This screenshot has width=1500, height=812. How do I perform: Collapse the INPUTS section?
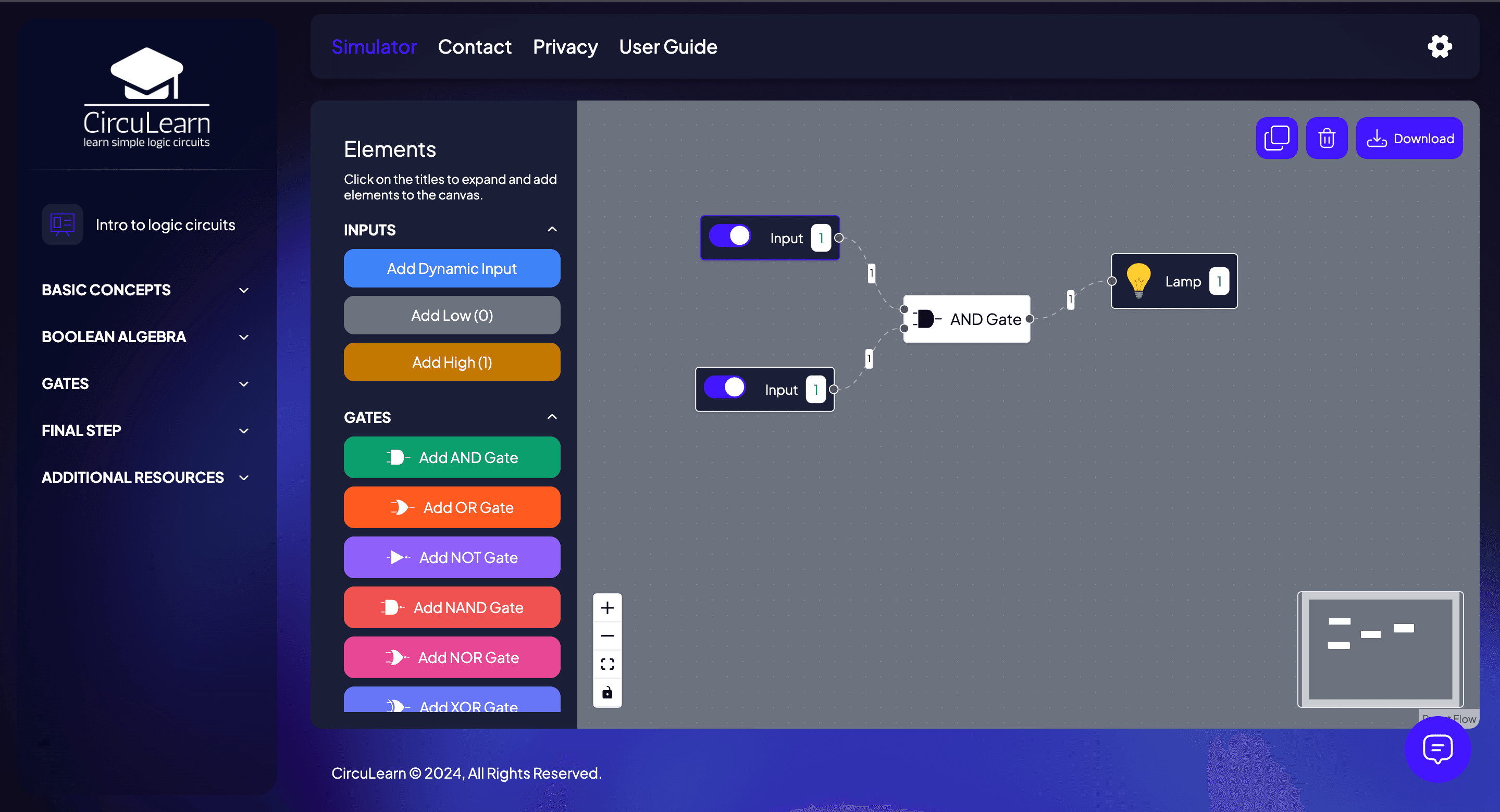552,229
